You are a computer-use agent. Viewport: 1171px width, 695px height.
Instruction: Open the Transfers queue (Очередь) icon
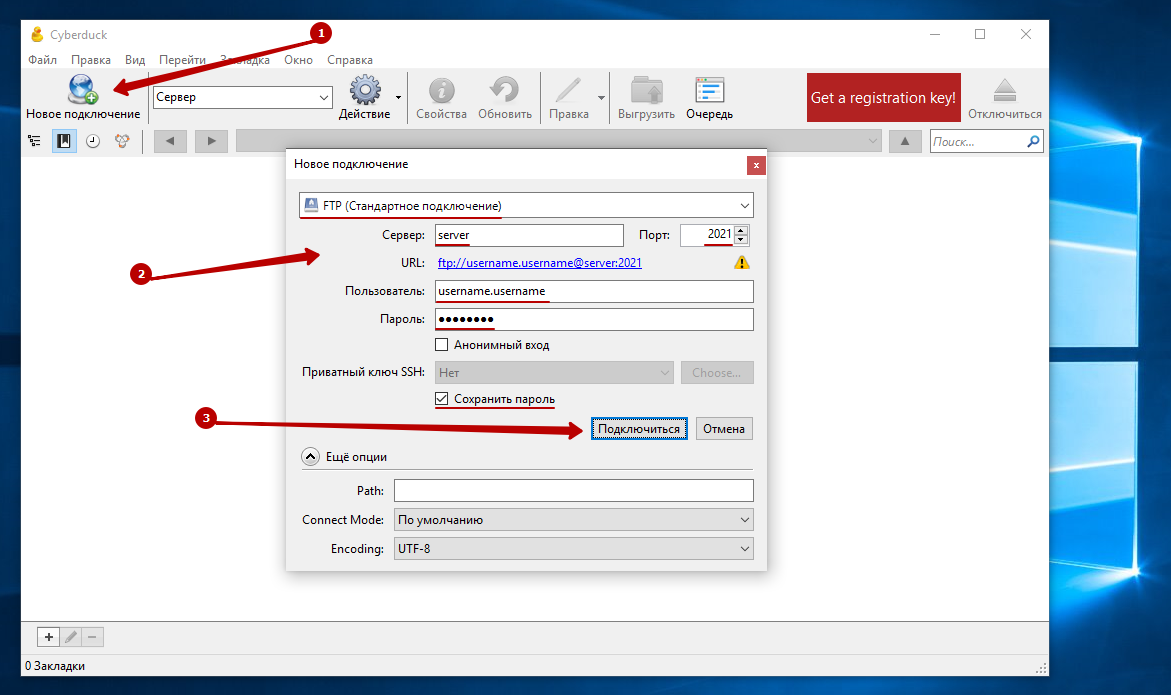(x=709, y=92)
